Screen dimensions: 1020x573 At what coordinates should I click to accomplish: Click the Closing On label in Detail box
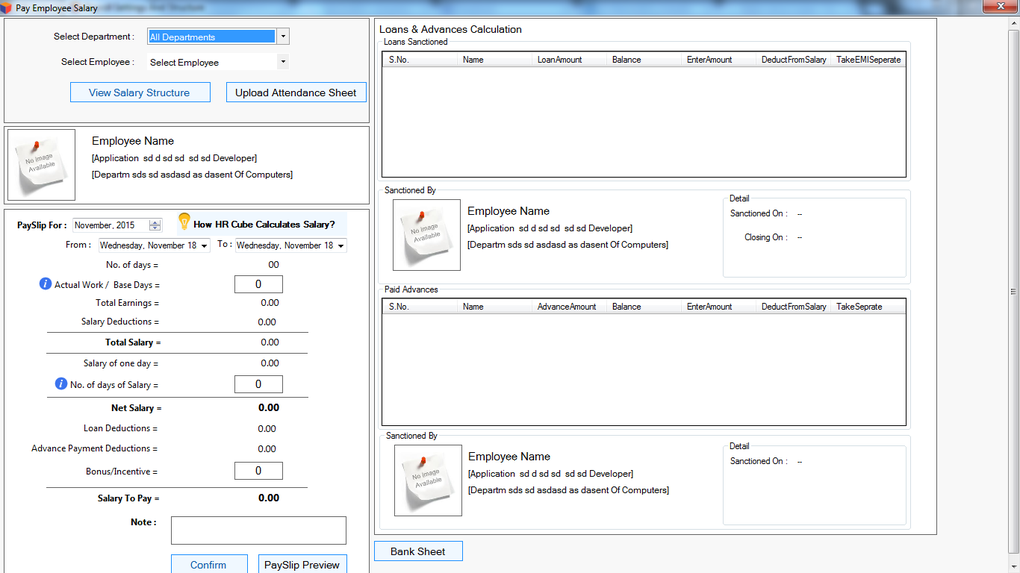[x=766, y=237]
